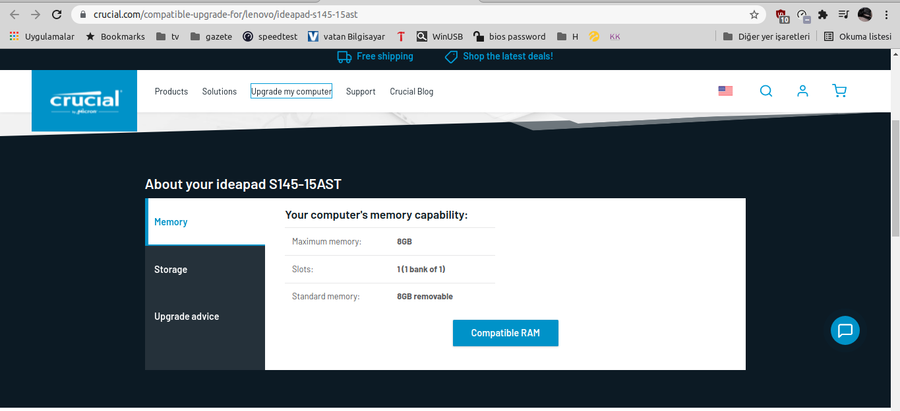This screenshot has height=411, width=900.
Task: Open the bios password bookmark
Action: click(x=509, y=37)
